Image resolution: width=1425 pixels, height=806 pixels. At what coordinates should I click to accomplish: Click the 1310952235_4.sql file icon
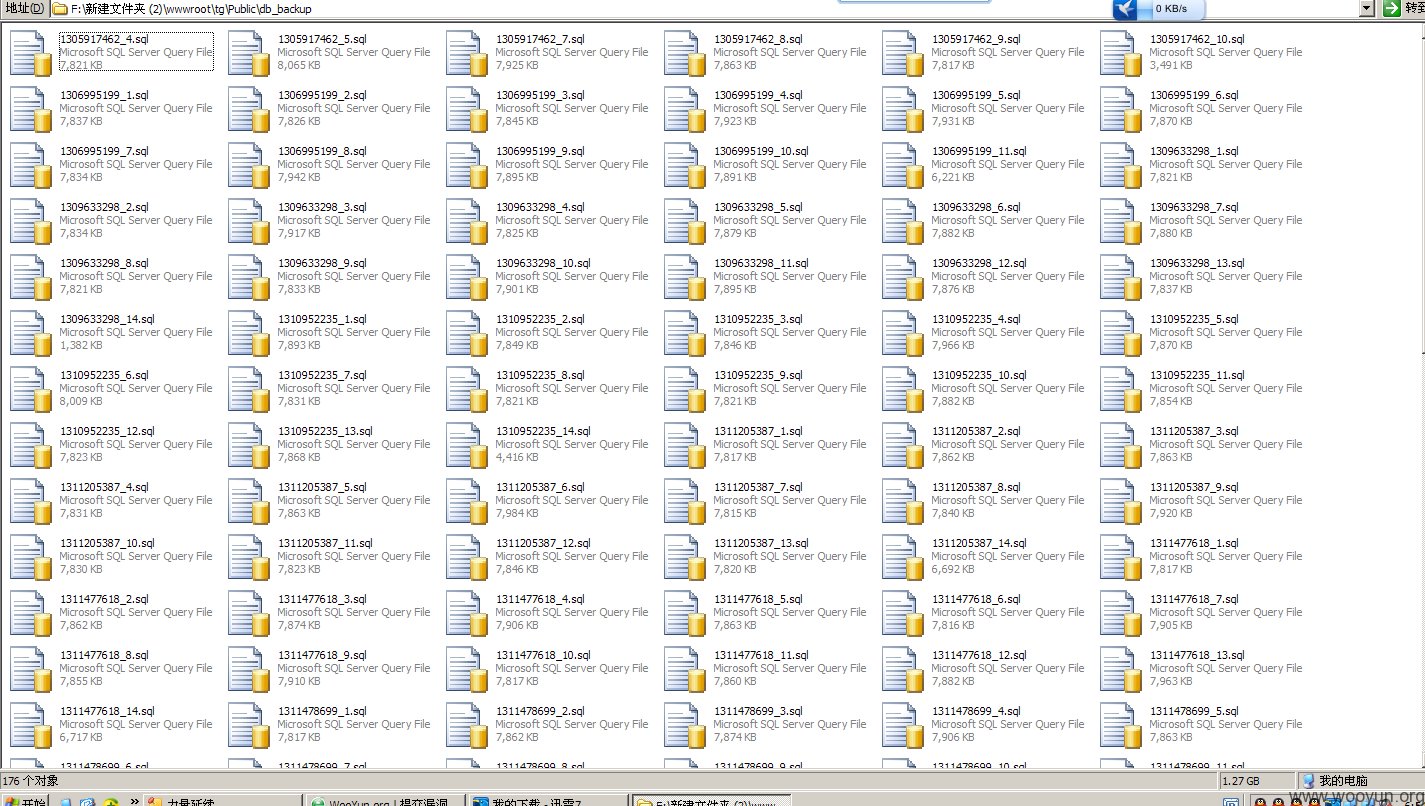click(902, 333)
